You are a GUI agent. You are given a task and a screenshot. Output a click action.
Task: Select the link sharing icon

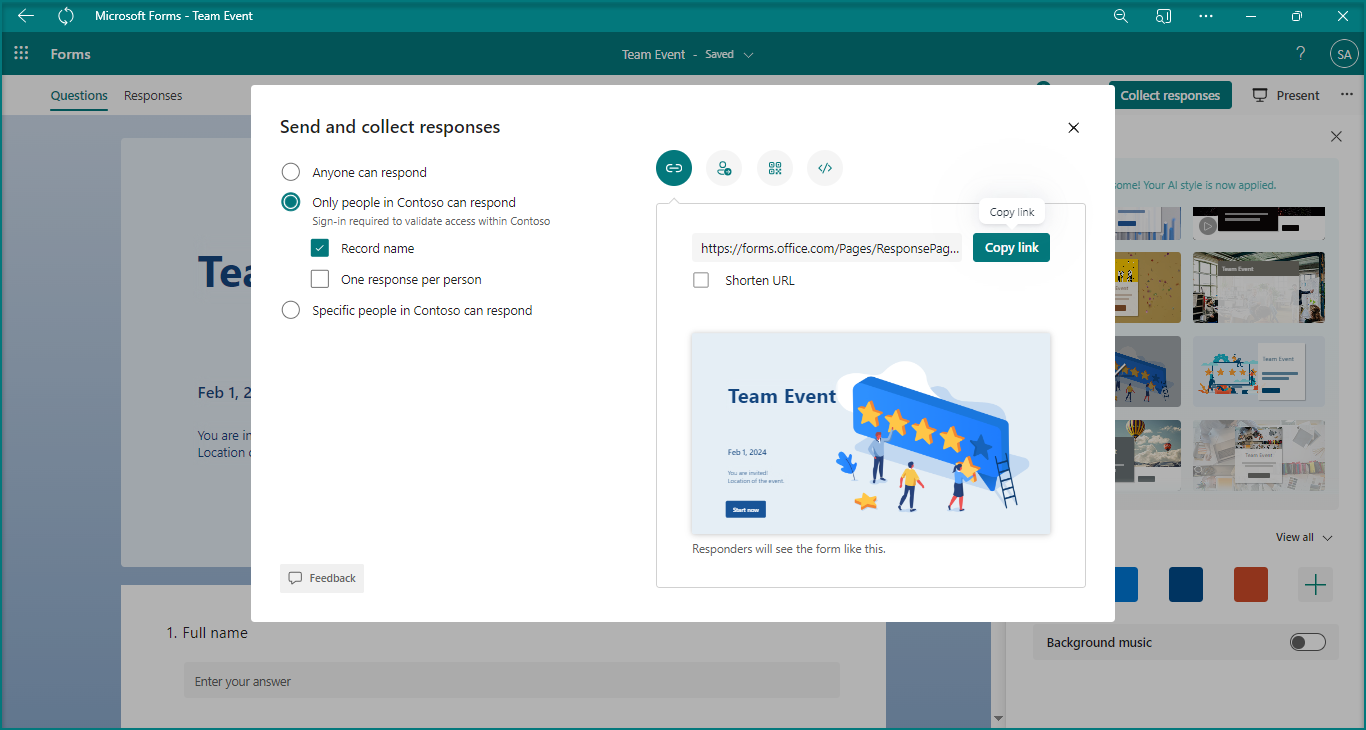[x=674, y=168]
